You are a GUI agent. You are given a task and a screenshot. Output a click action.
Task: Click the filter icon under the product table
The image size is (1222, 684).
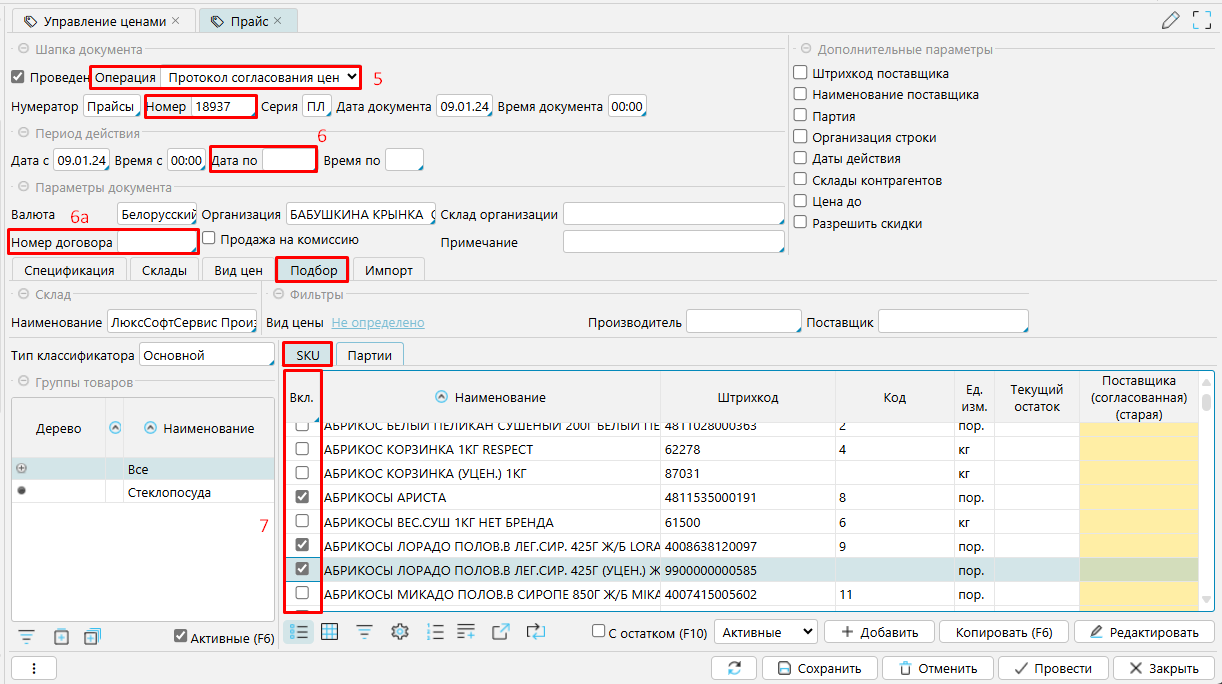[364, 631]
